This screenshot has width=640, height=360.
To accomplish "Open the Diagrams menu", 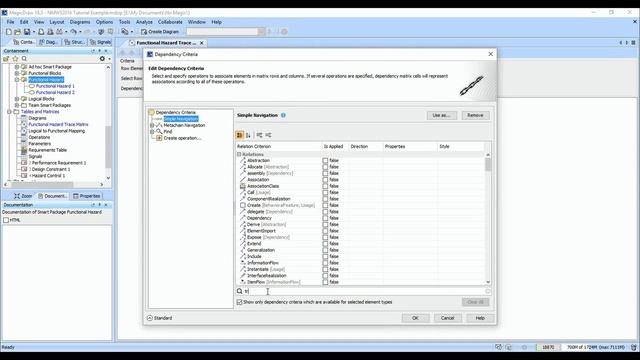I will pyautogui.click(x=80, y=22).
